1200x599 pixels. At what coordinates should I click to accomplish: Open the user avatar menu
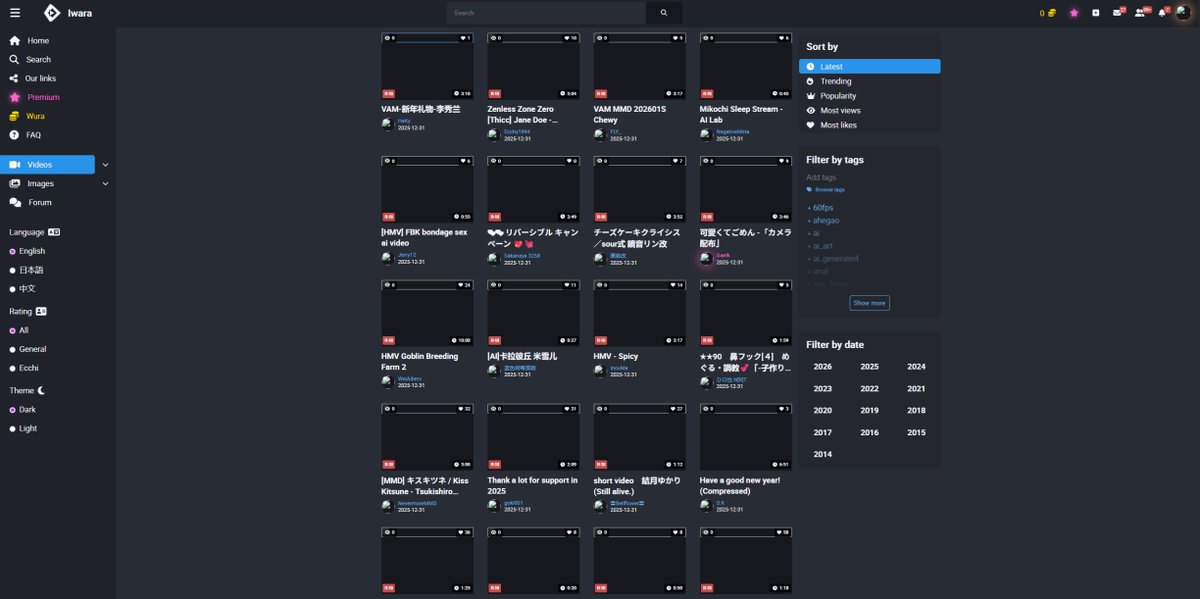click(1183, 13)
